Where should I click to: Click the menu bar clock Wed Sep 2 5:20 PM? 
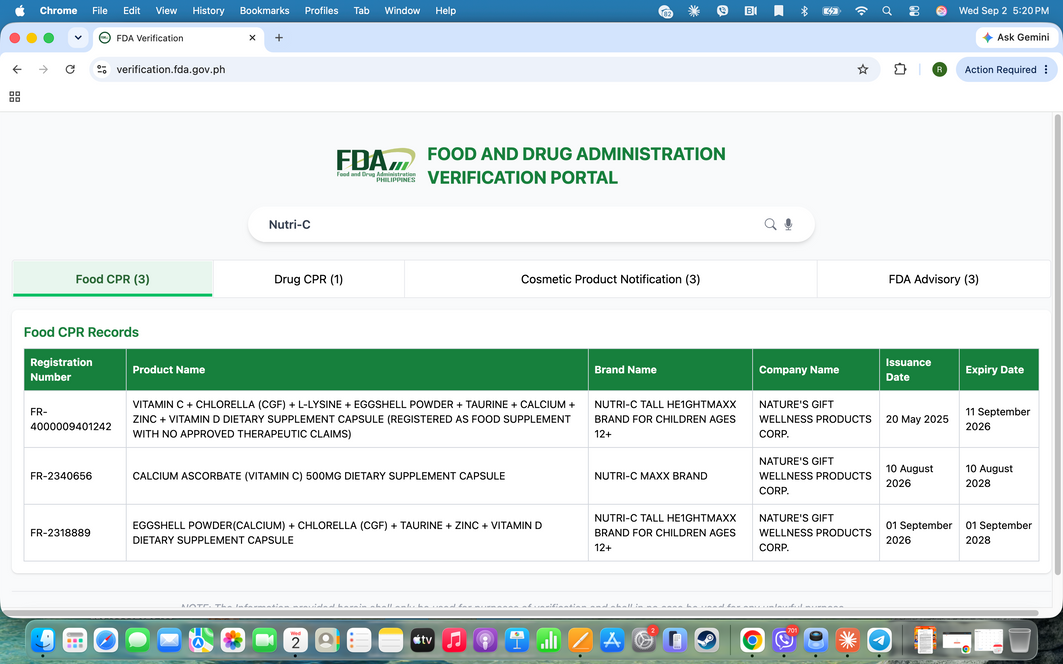tap(1003, 11)
